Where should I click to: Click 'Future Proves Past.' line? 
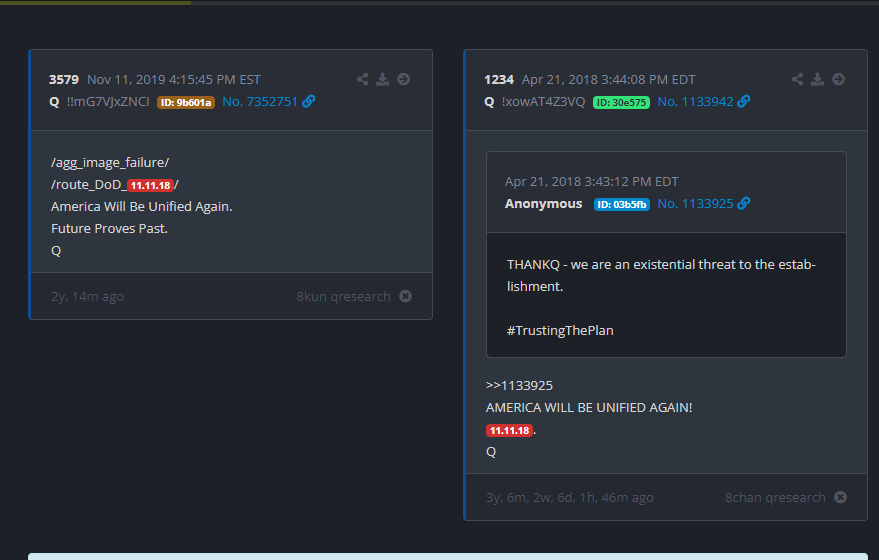[x=109, y=229]
